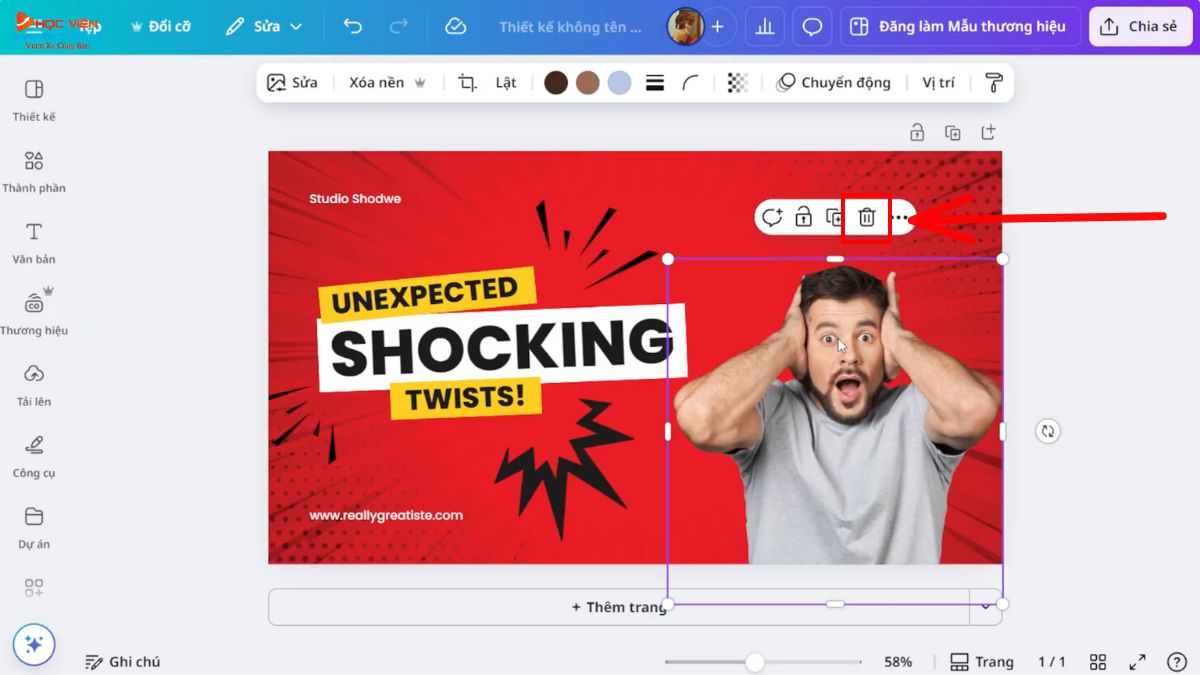The height and width of the screenshot is (675, 1200).
Task: Toggle the Trang page thumbnails view
Action: coord(982,662)
